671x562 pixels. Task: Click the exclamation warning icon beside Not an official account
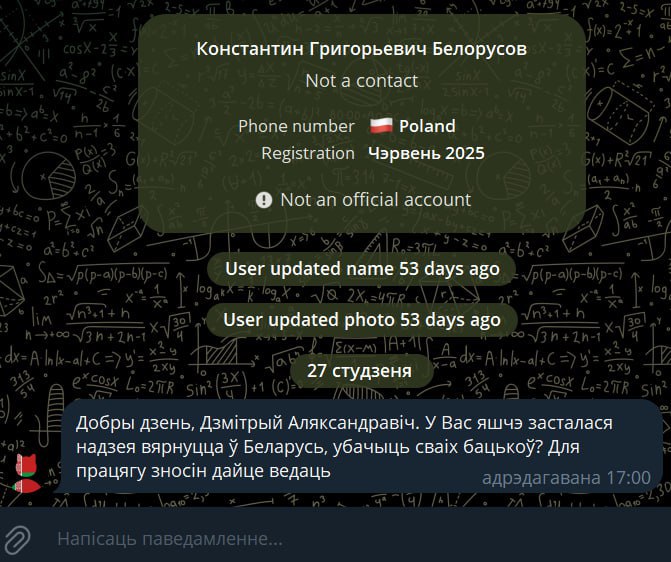pyautogui.click(x=264, y=200)
